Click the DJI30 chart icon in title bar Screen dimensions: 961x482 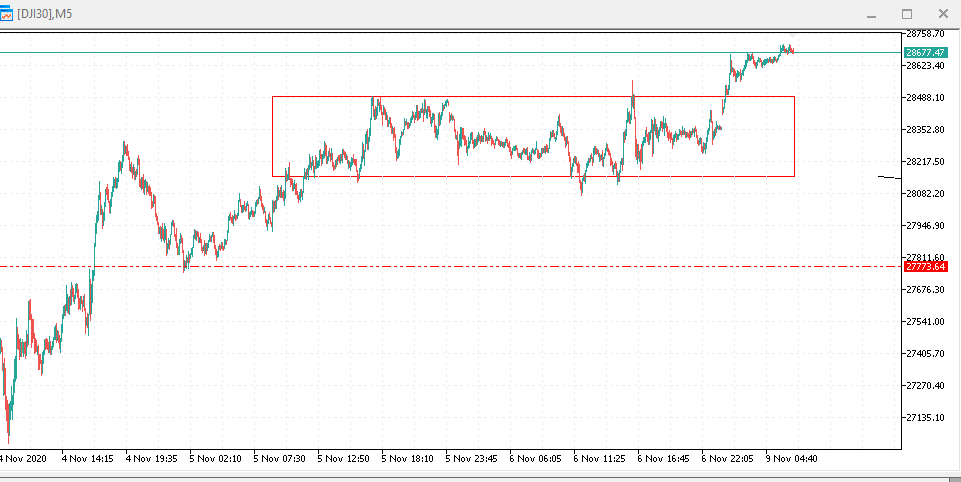click(6, 13)
